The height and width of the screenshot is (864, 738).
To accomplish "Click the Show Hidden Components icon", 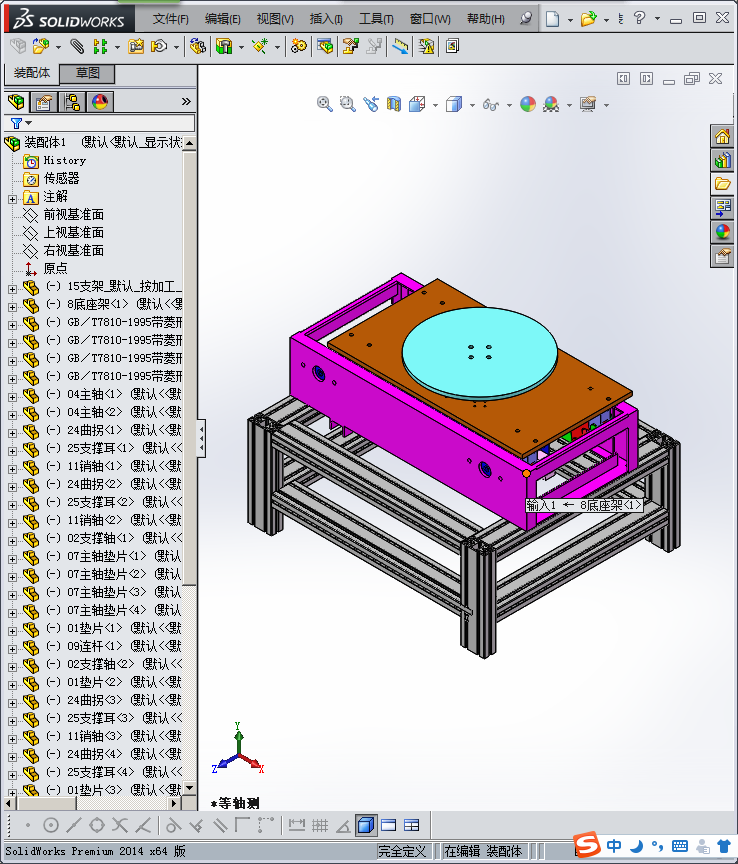I will 198,46.
